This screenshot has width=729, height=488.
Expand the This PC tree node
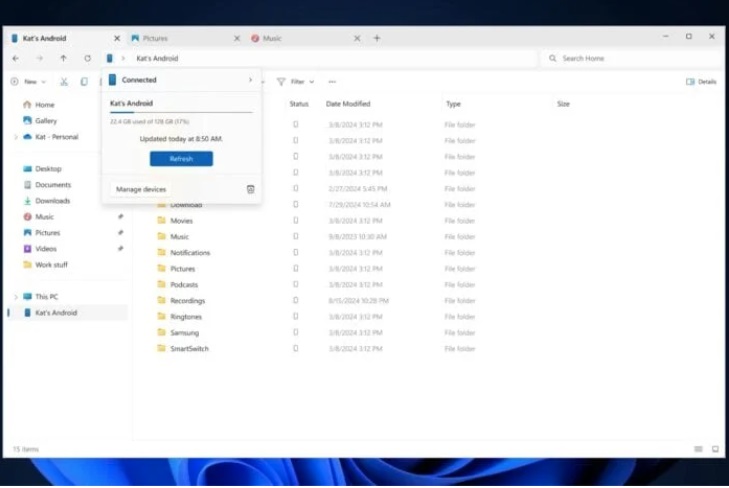[x=16, y=297]
